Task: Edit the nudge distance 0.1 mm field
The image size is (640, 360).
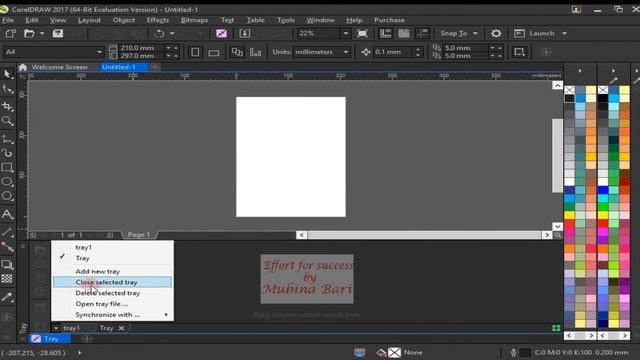Action: [392, 52]
